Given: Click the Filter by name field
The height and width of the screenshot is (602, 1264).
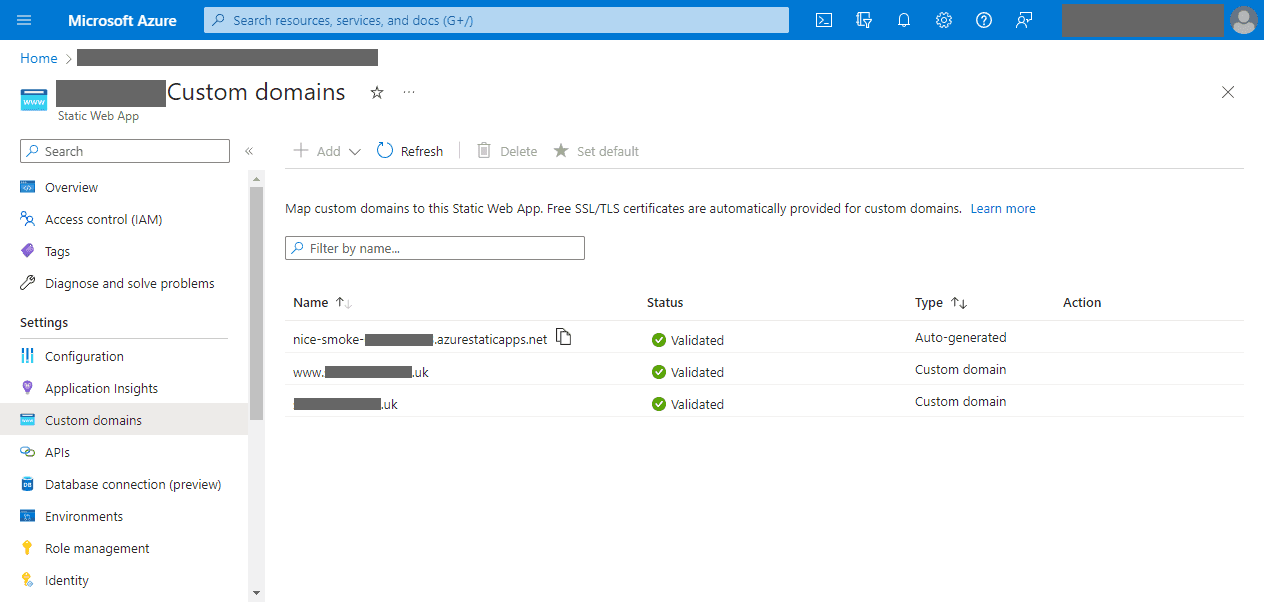Looking at the screenshot, I should point(435,248).
